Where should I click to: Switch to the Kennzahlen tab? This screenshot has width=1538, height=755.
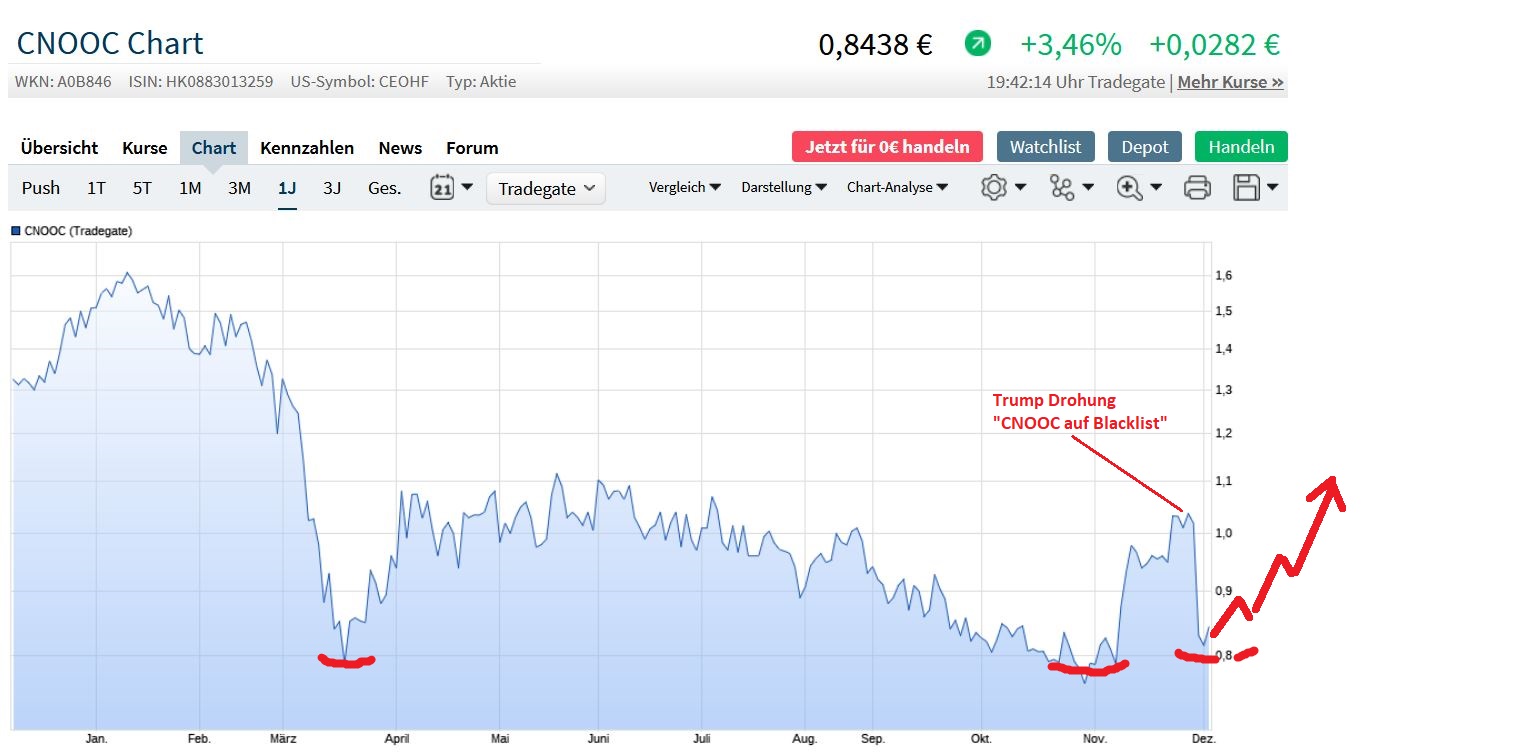(x=307, y=148)
